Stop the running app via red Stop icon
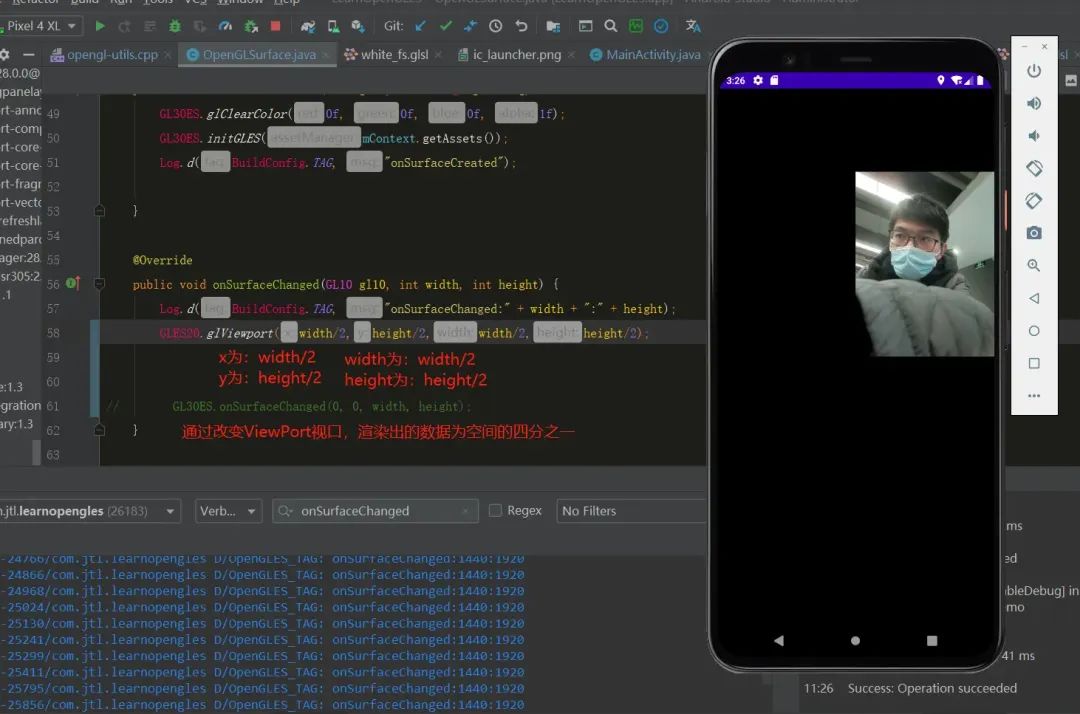 276,27
